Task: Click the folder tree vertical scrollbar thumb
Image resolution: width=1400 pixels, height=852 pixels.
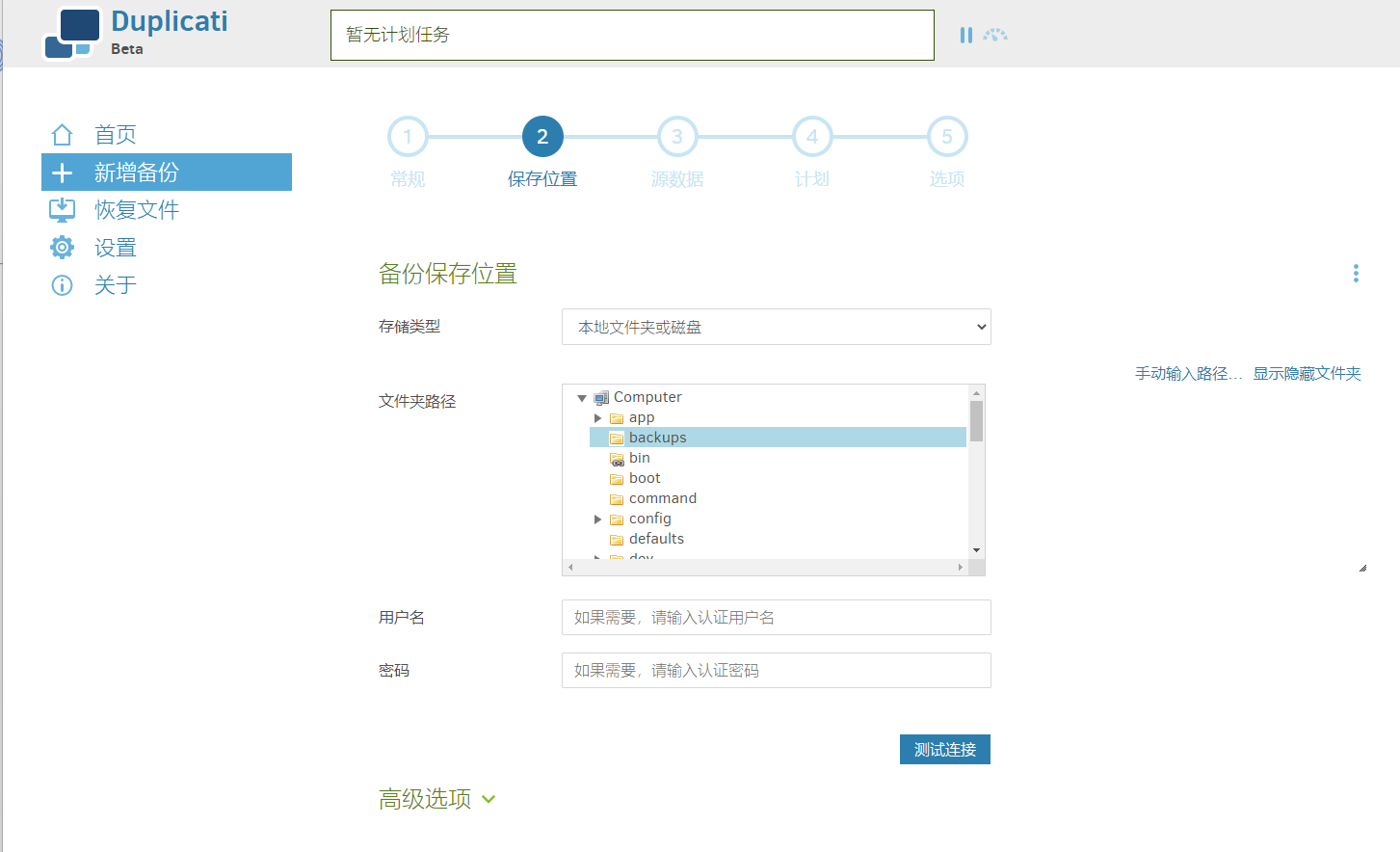Action: pyautogui.click(x=976, y=421)
